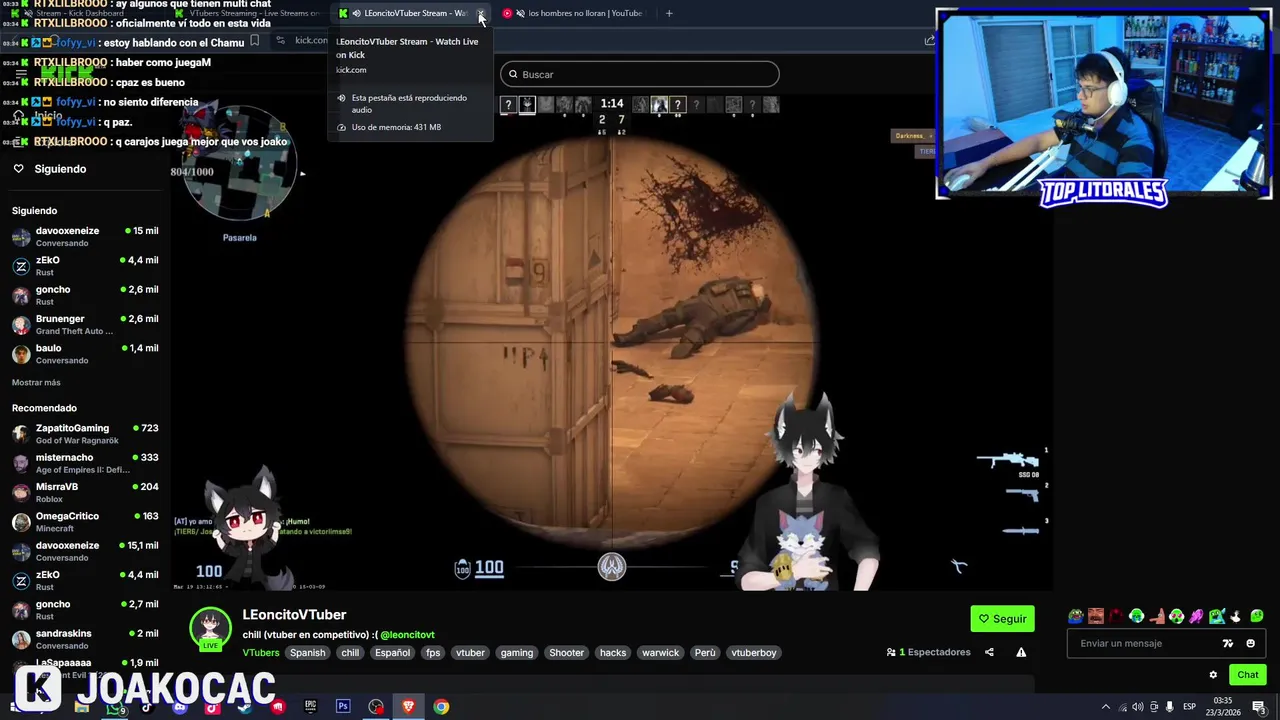Insert the green slime emote at row end
Viewport: 1280px width, 720px height.
coord(1257,616)
